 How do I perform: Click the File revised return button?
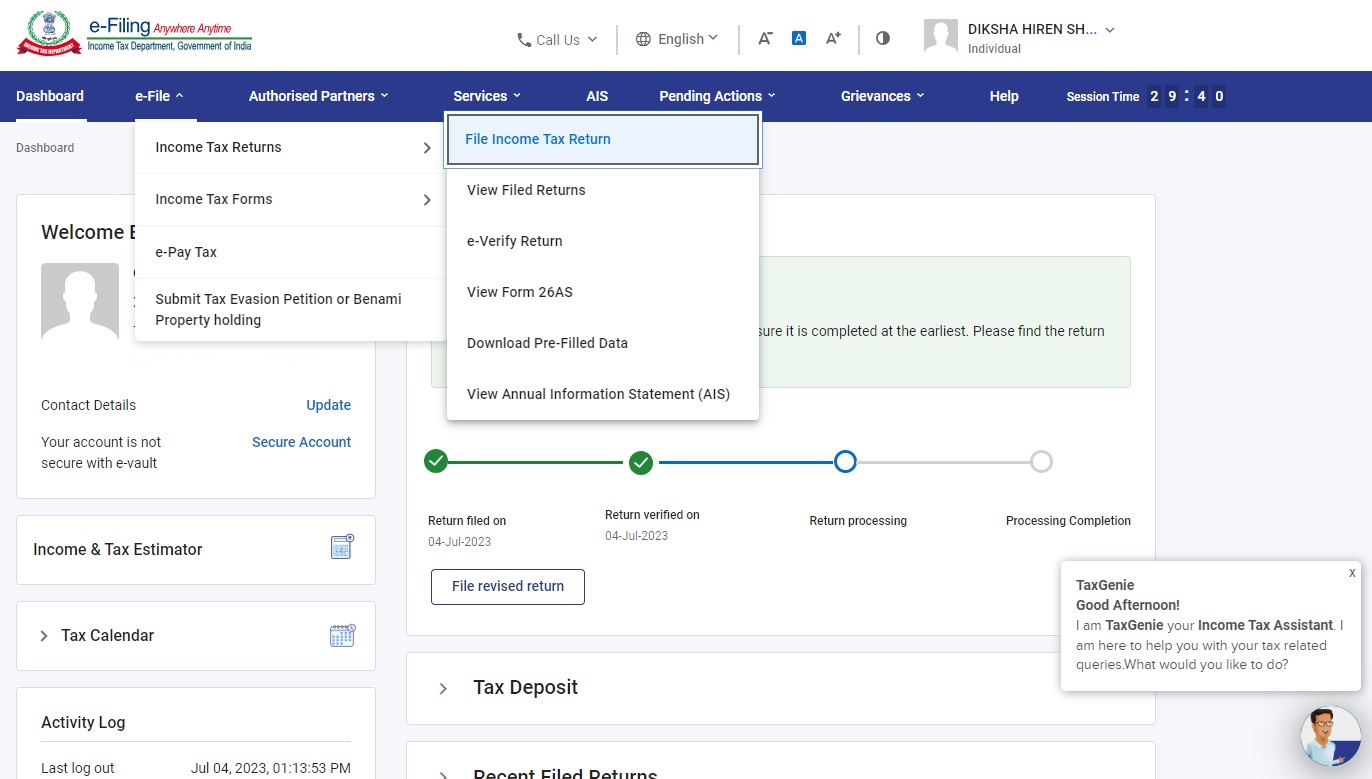pyautogui.click(x=507, y=587)
